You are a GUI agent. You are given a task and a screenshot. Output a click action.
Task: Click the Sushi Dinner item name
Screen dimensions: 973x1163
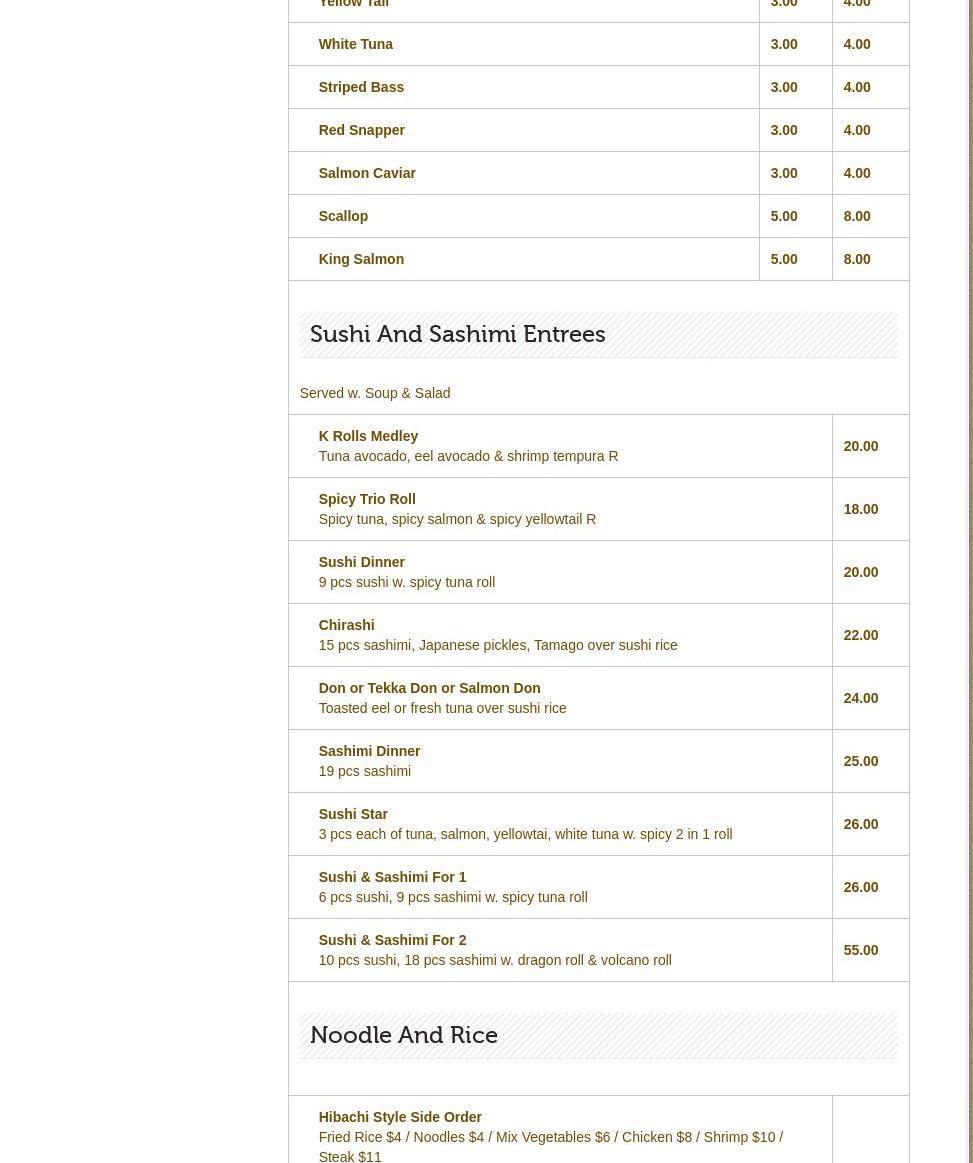tap(361, 562)
